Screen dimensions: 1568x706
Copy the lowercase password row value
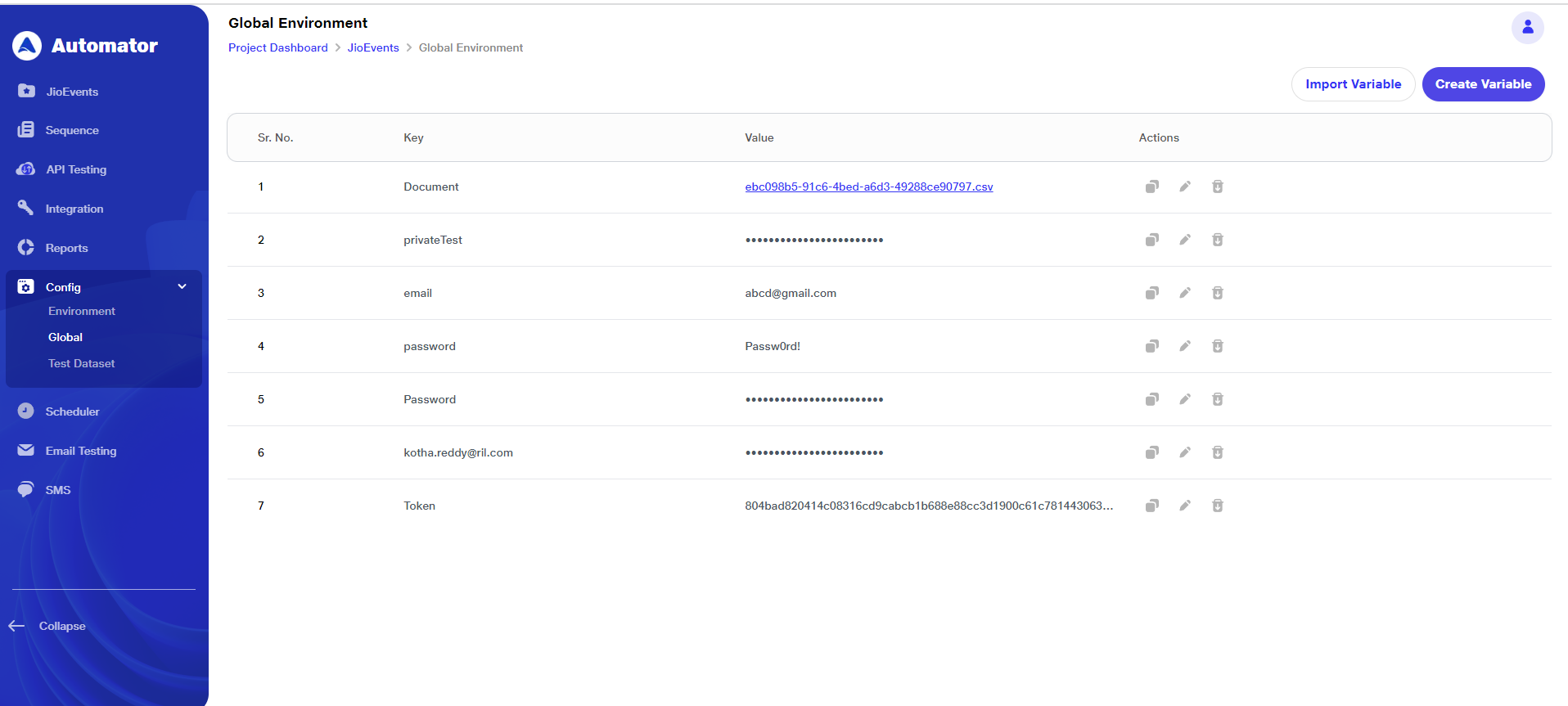click(x=1151, y=346)
